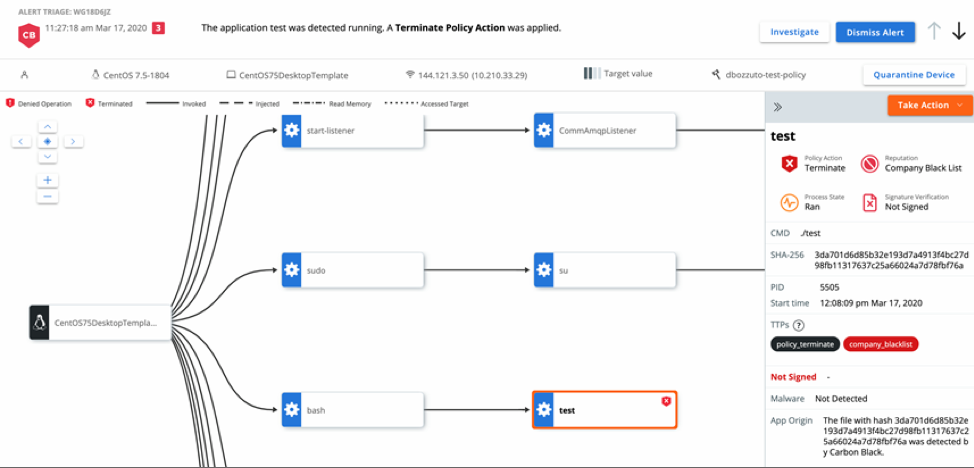Pan process graph up arrow
This screenshot has height=468, width=974.
[48, 127]
